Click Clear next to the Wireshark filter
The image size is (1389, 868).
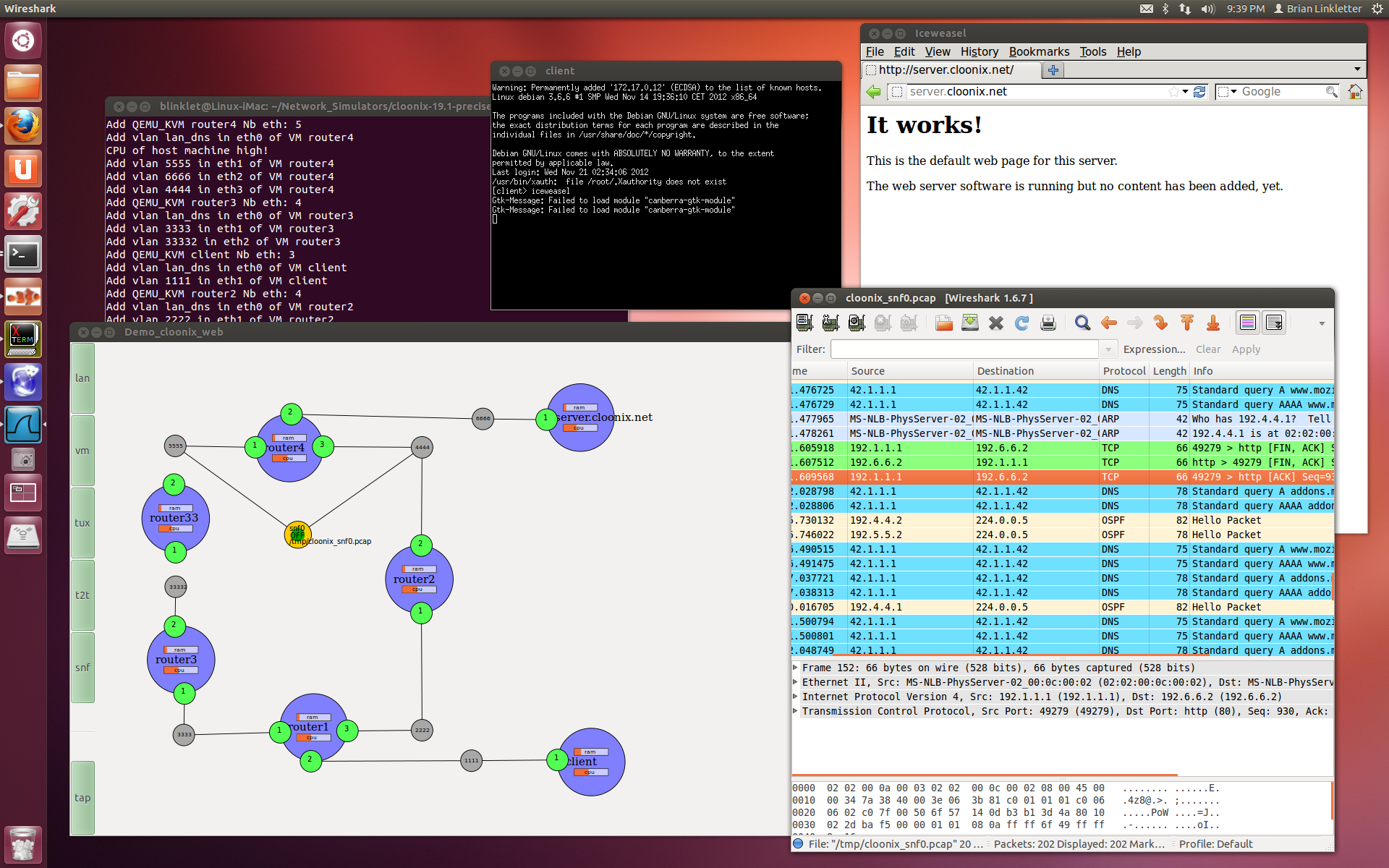tap(1208, 349)
